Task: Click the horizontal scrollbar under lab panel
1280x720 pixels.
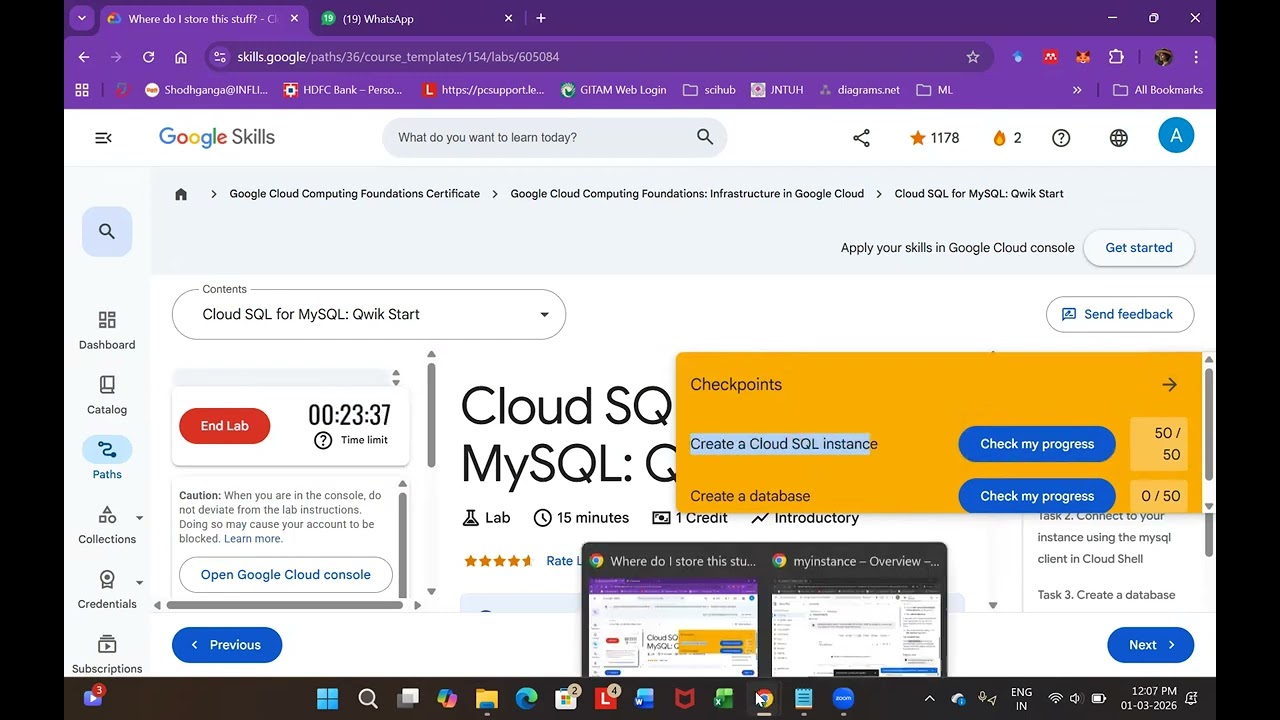Action: (285, 605)
